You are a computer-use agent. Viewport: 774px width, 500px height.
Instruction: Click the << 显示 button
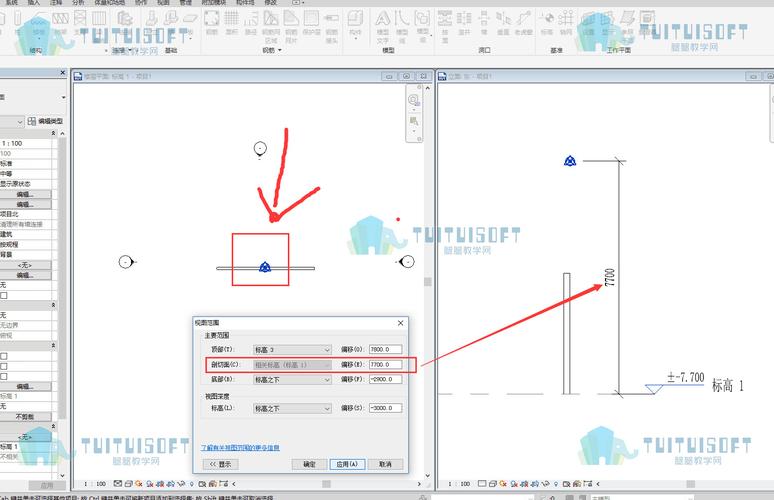(x=221, y=464)
